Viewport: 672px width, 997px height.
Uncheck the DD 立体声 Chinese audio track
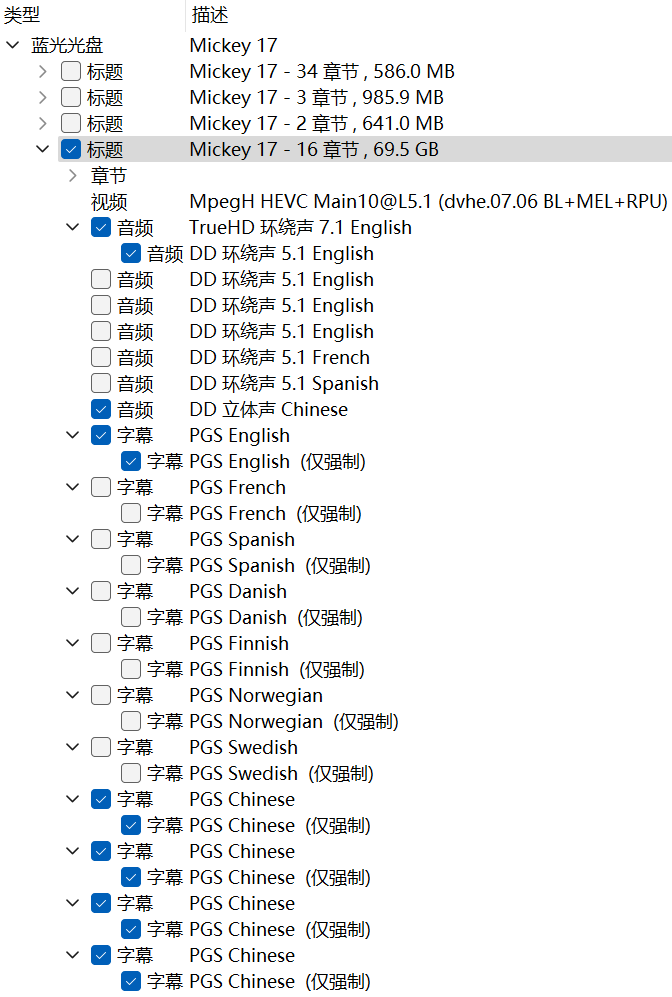point(100,409)
